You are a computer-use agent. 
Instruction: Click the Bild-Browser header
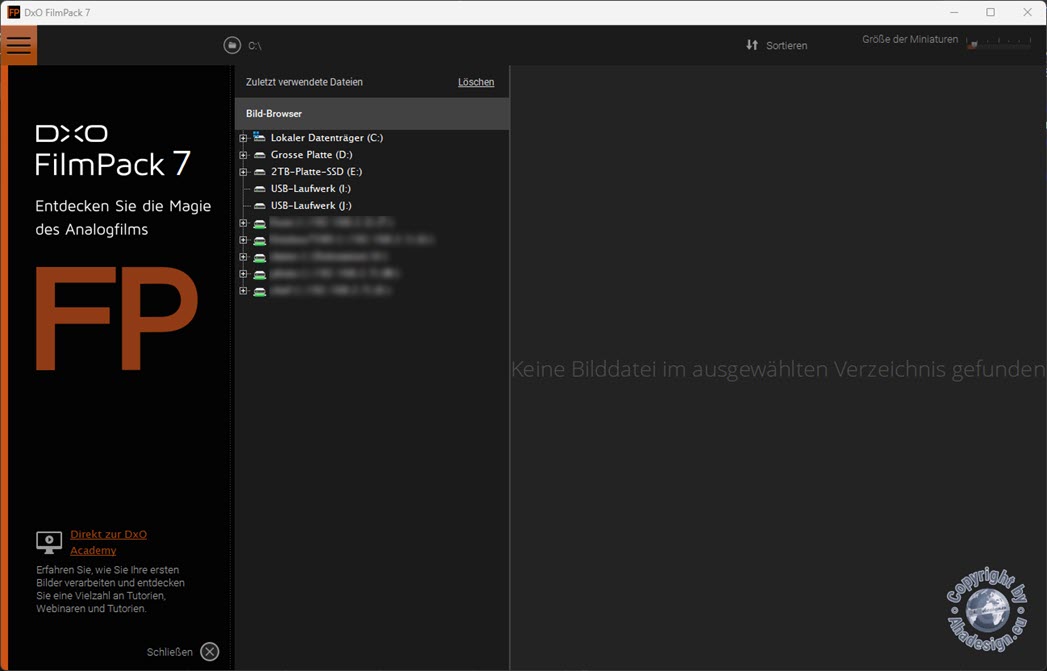(372, 114)
